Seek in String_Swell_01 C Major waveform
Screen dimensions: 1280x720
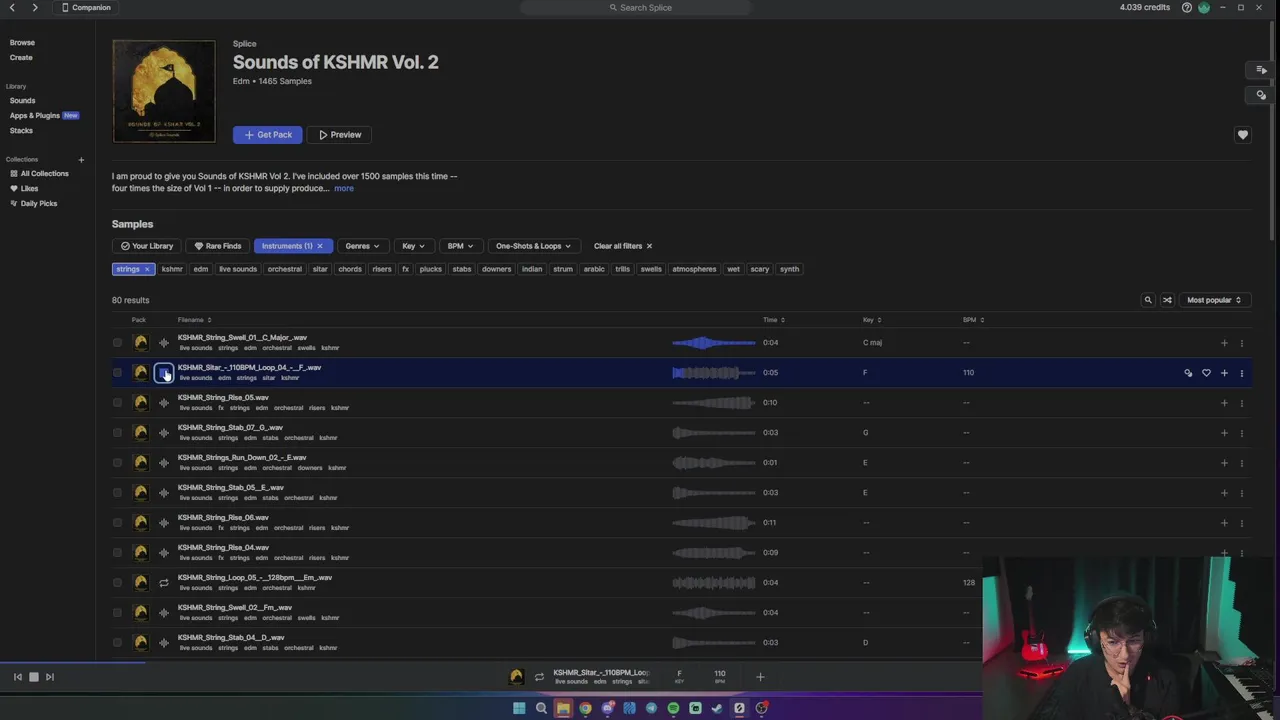714,343
